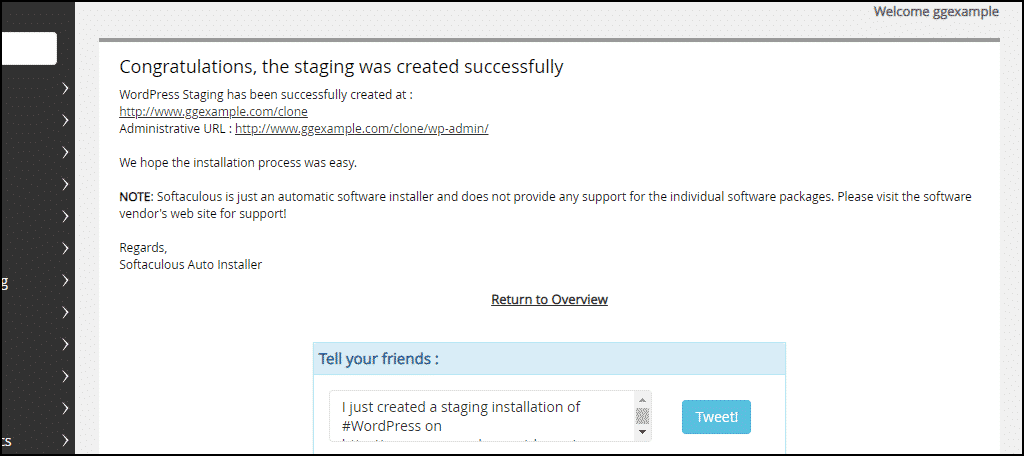Click the tweet box scrollbar down arrow
This screenshot has width=1024, height=456.
click(642, 432)
